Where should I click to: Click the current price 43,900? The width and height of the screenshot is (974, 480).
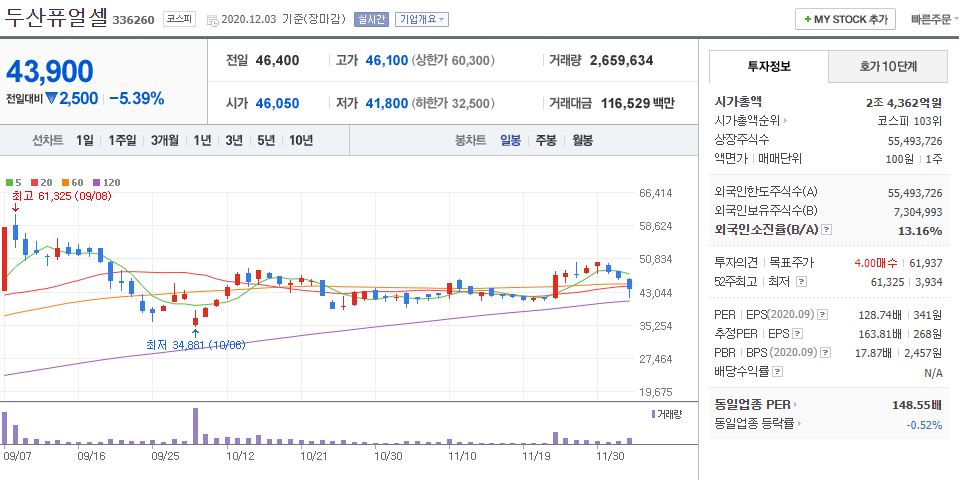click(50, 72)
